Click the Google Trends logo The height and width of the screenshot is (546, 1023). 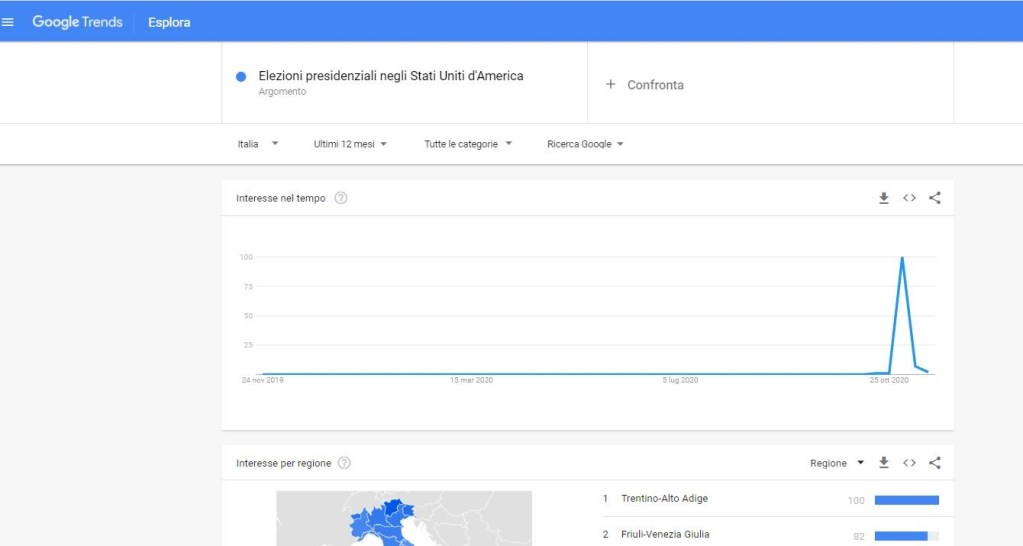pos(77,22)
